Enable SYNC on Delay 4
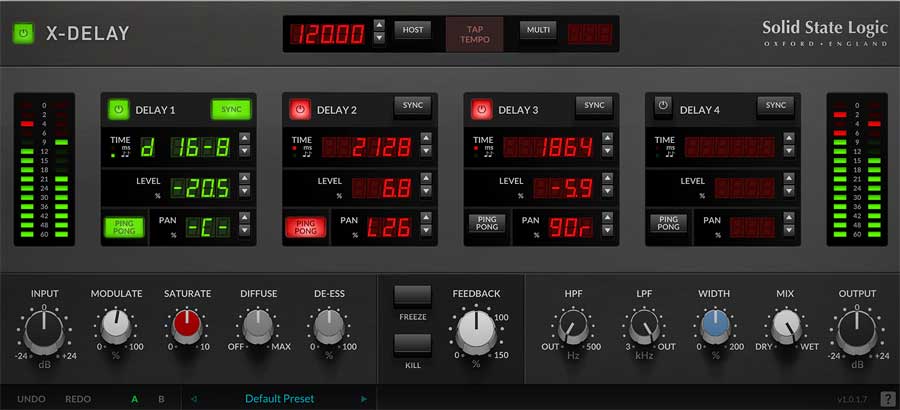 (775, 106)
